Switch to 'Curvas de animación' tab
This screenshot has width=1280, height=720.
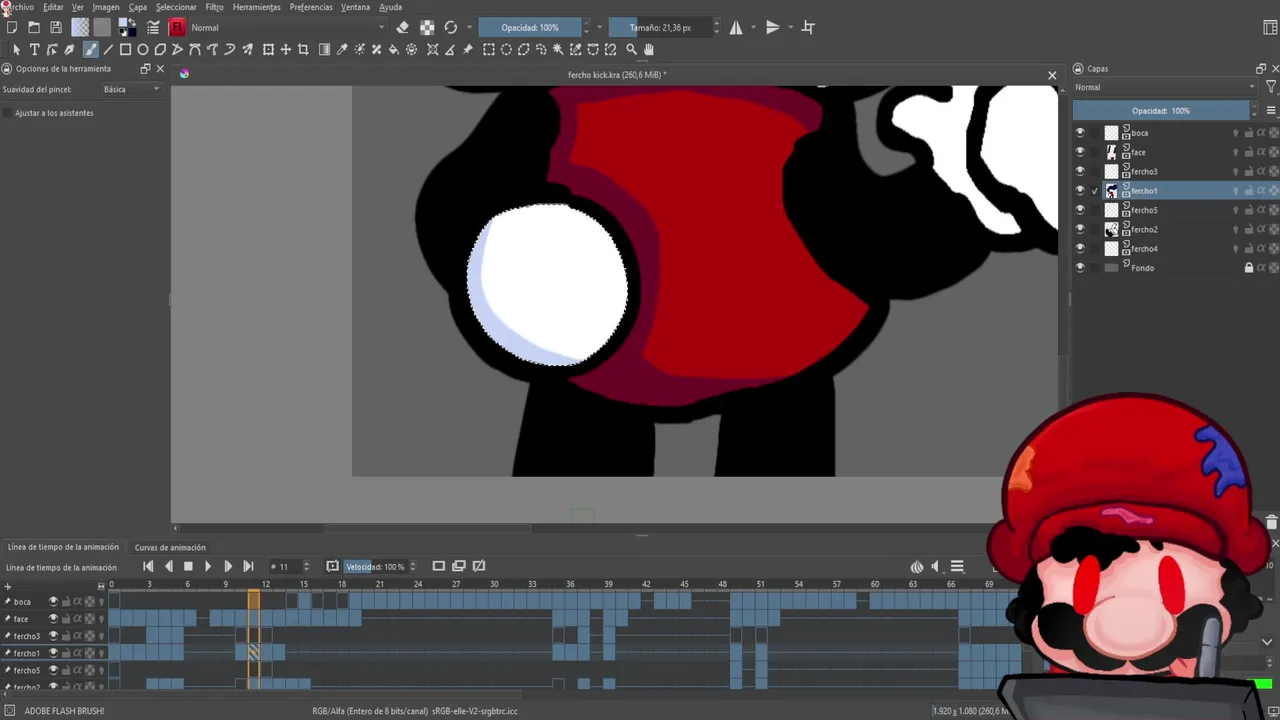pos(170,547)
